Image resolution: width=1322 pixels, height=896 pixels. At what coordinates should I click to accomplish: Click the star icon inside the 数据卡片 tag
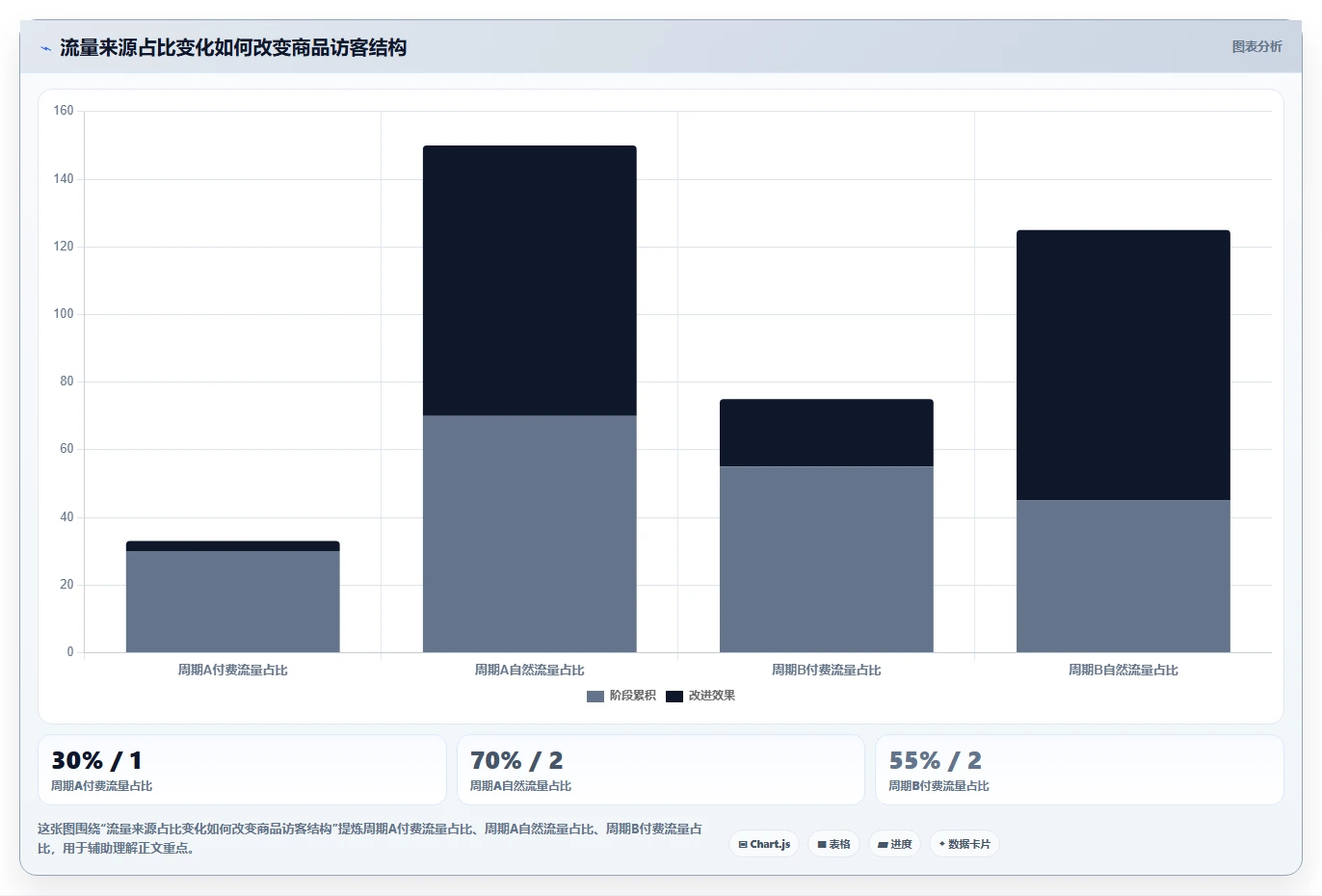(941, 844)
